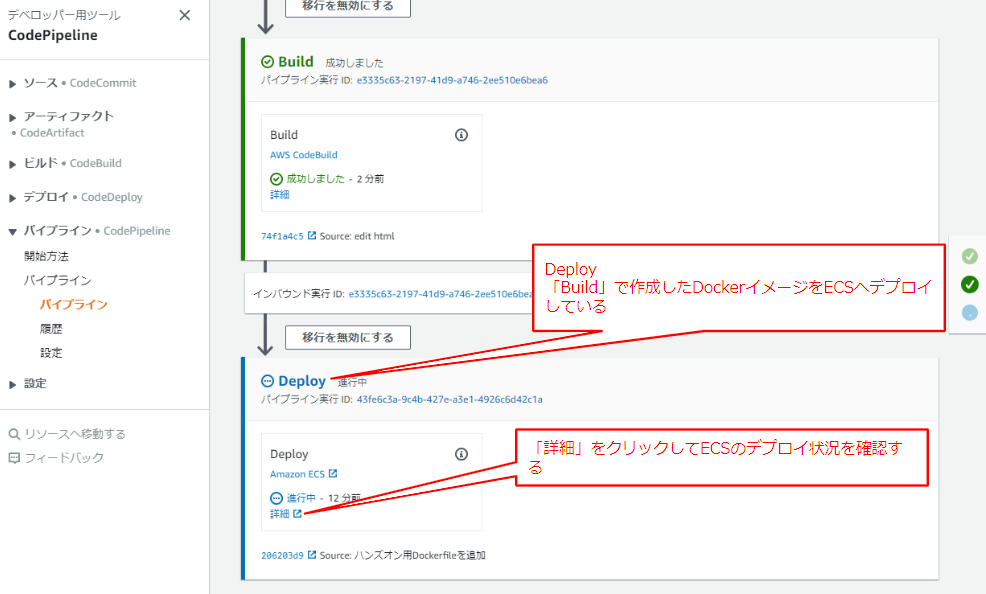986x594 pixels.
Task: Show info for the Deploy action
Action: coord(462,454)
